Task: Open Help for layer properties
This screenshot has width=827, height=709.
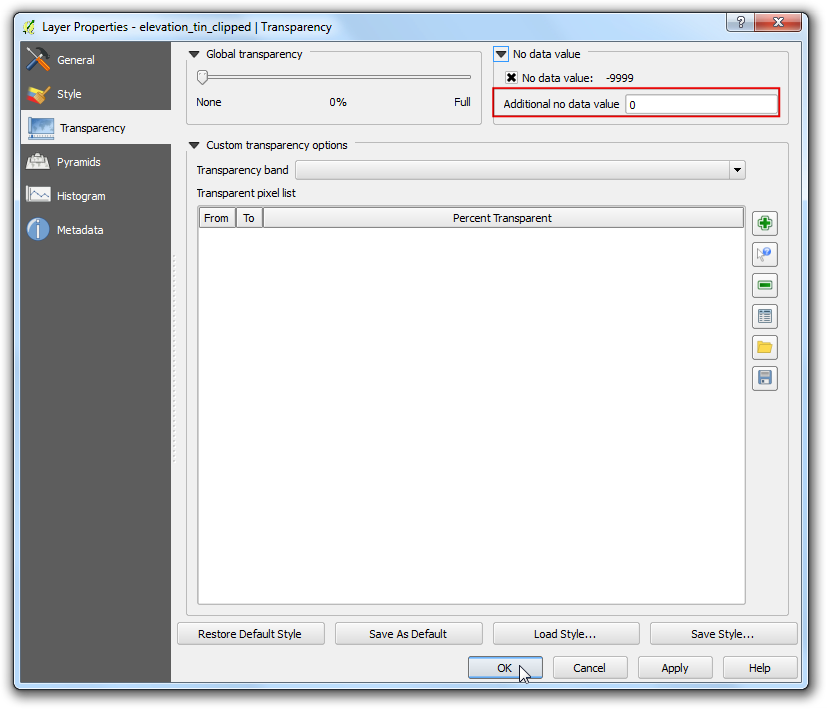Action: tap(760, 668)
